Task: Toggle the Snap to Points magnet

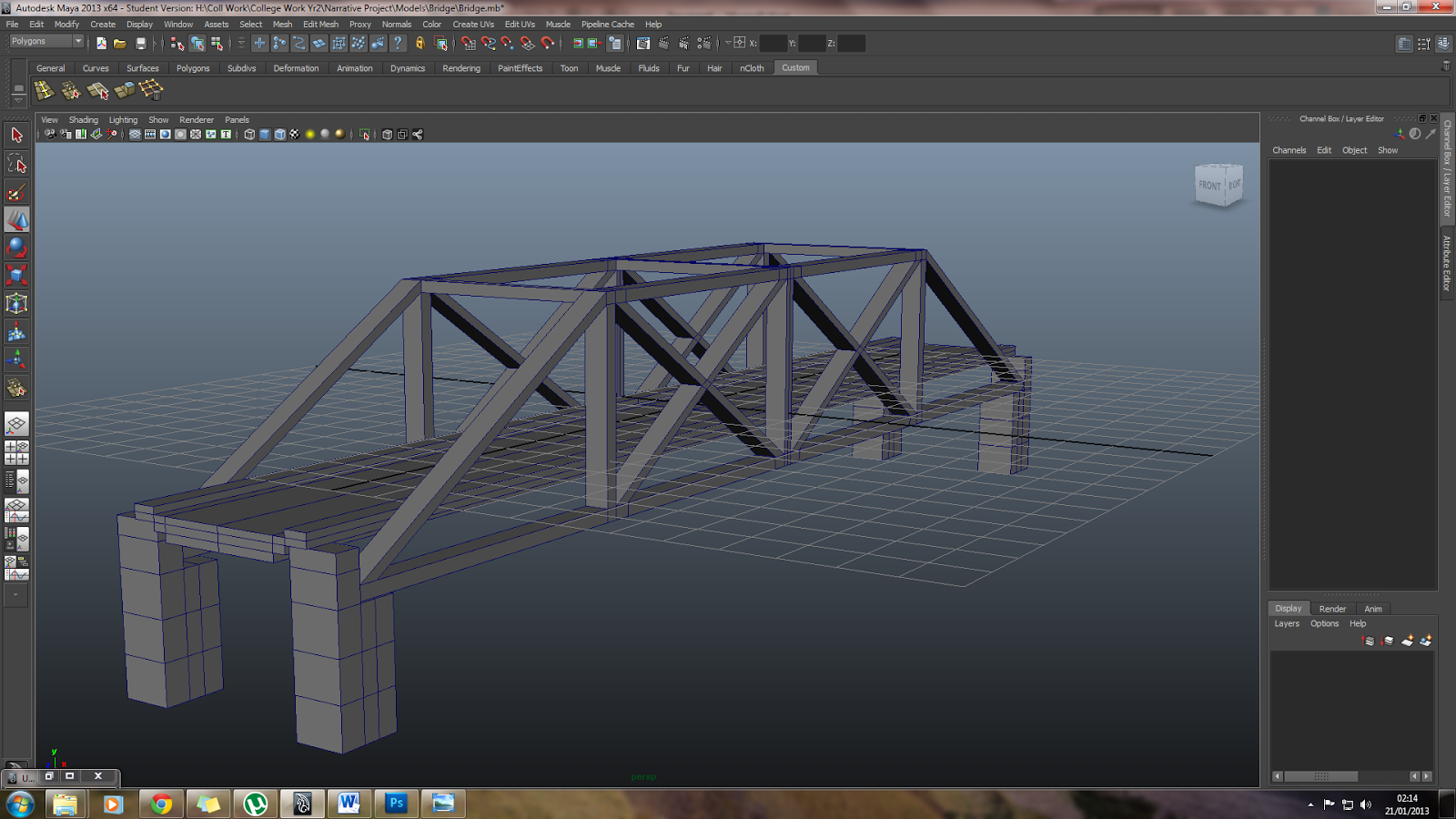Action: [x=507, y=42]
